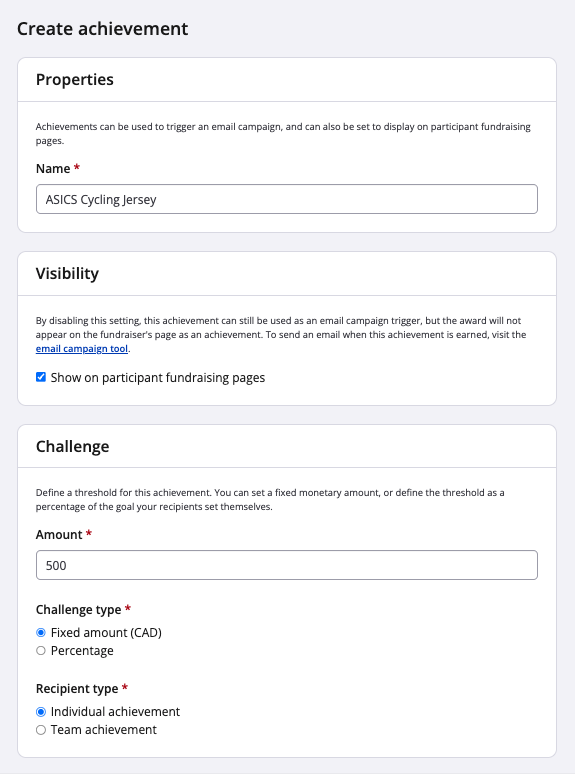The image size is (575, 774).
Task: Click the Amount field label
Action: (x=59, y=535)
